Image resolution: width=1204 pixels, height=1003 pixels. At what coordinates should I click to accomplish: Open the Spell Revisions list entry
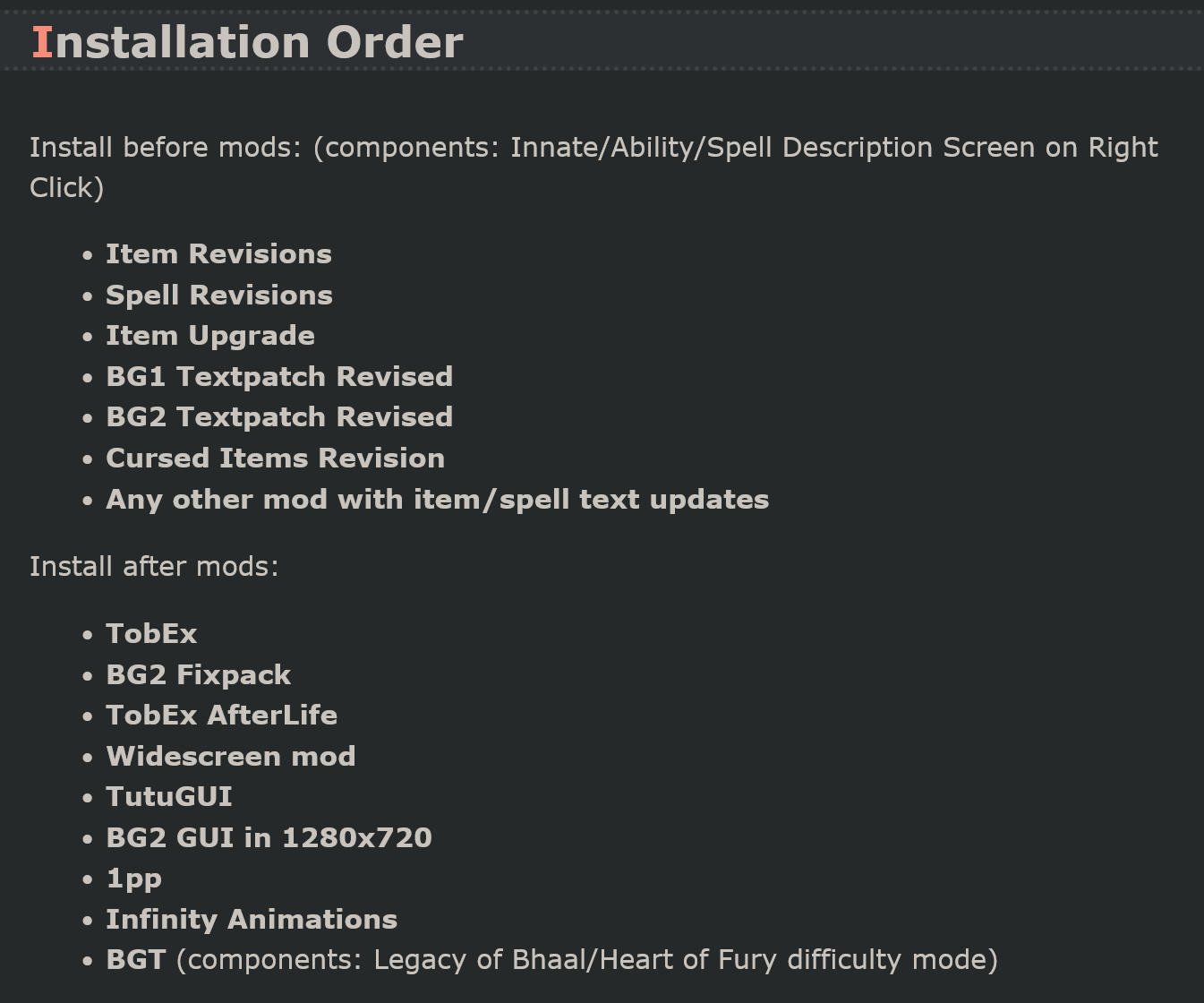coord(219,296)
